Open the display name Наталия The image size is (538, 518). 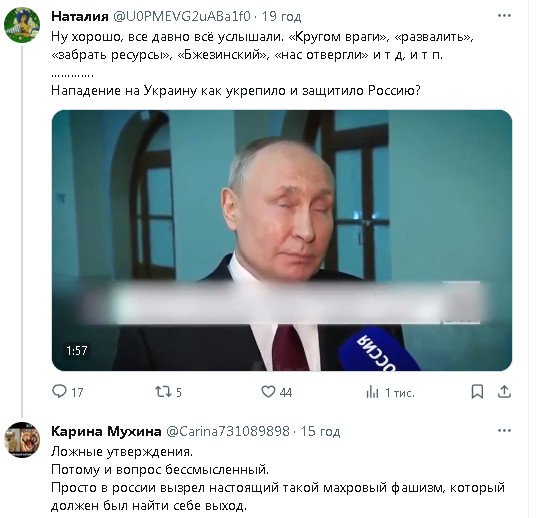pos(80,16)
